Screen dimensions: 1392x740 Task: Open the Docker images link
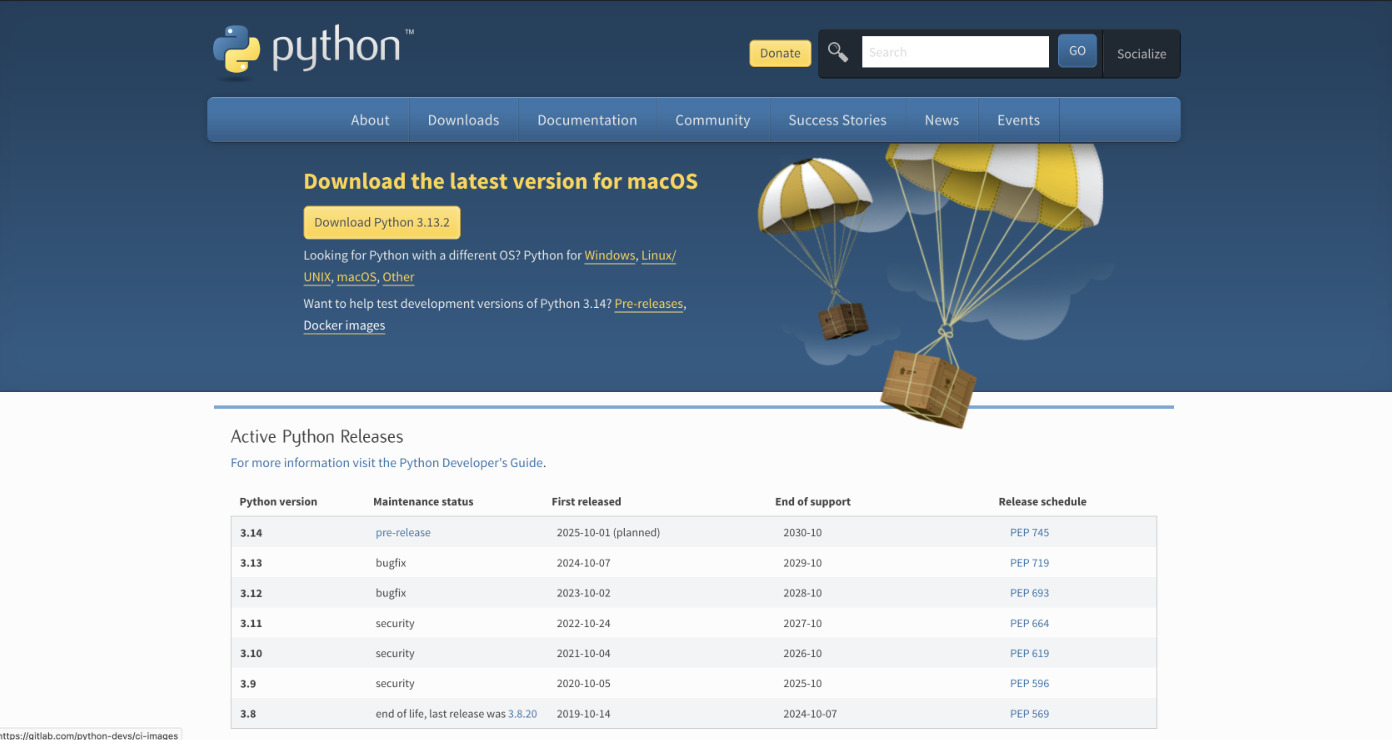[x=344, y=325]
